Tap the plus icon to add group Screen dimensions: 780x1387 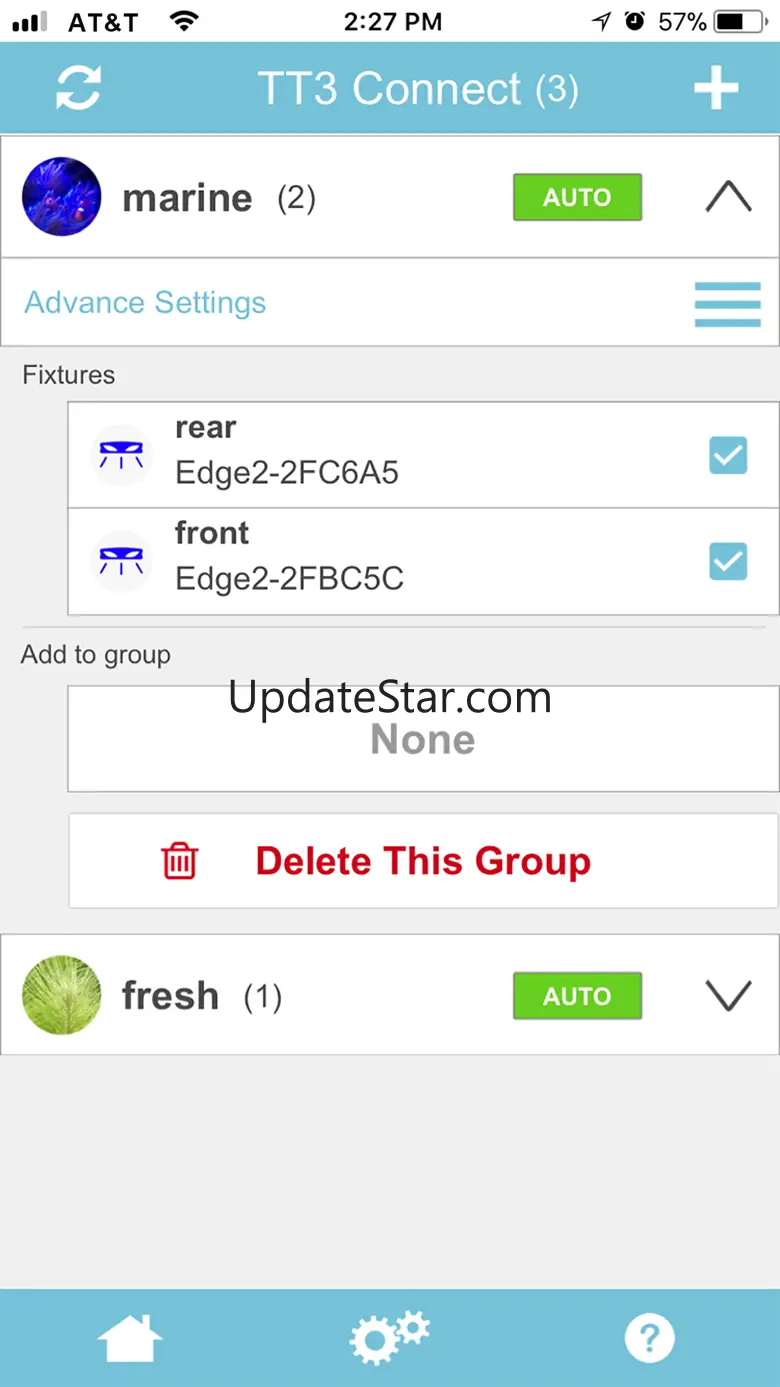(716, 88)
